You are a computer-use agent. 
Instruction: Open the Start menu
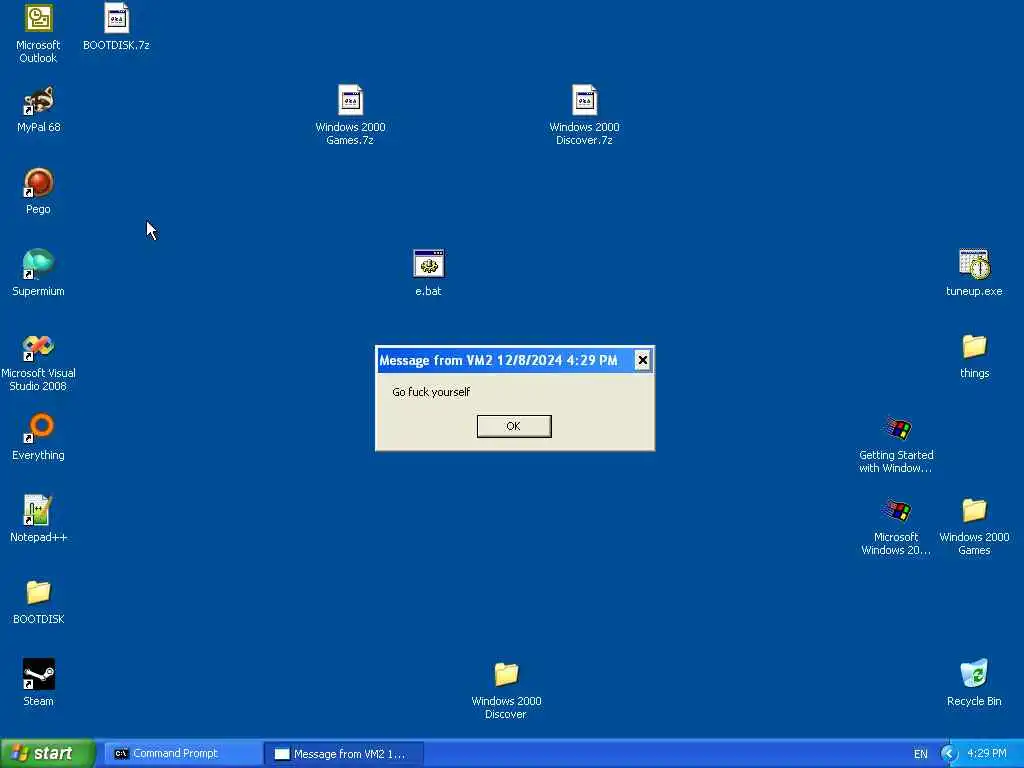tap(48, 754)
